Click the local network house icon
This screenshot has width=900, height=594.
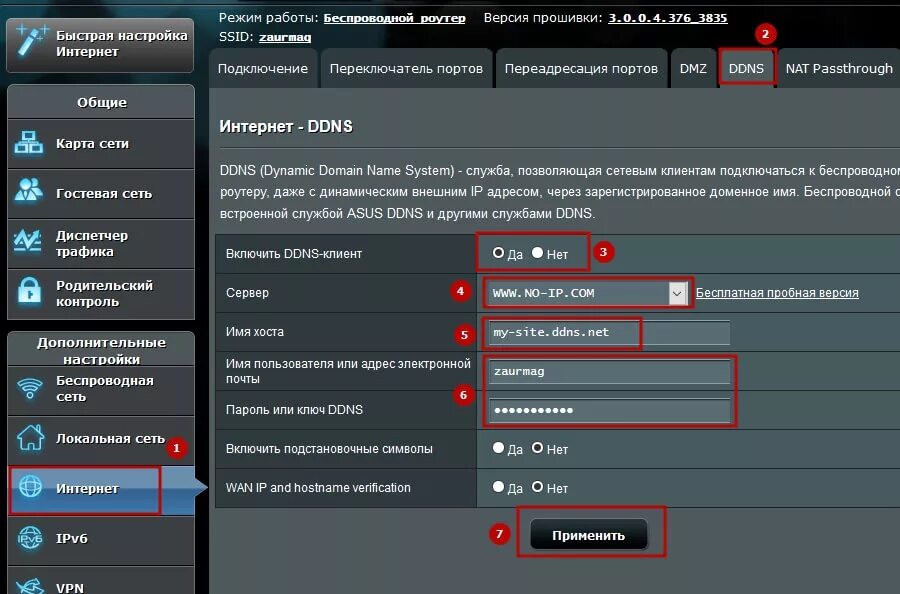pos(30,438)
